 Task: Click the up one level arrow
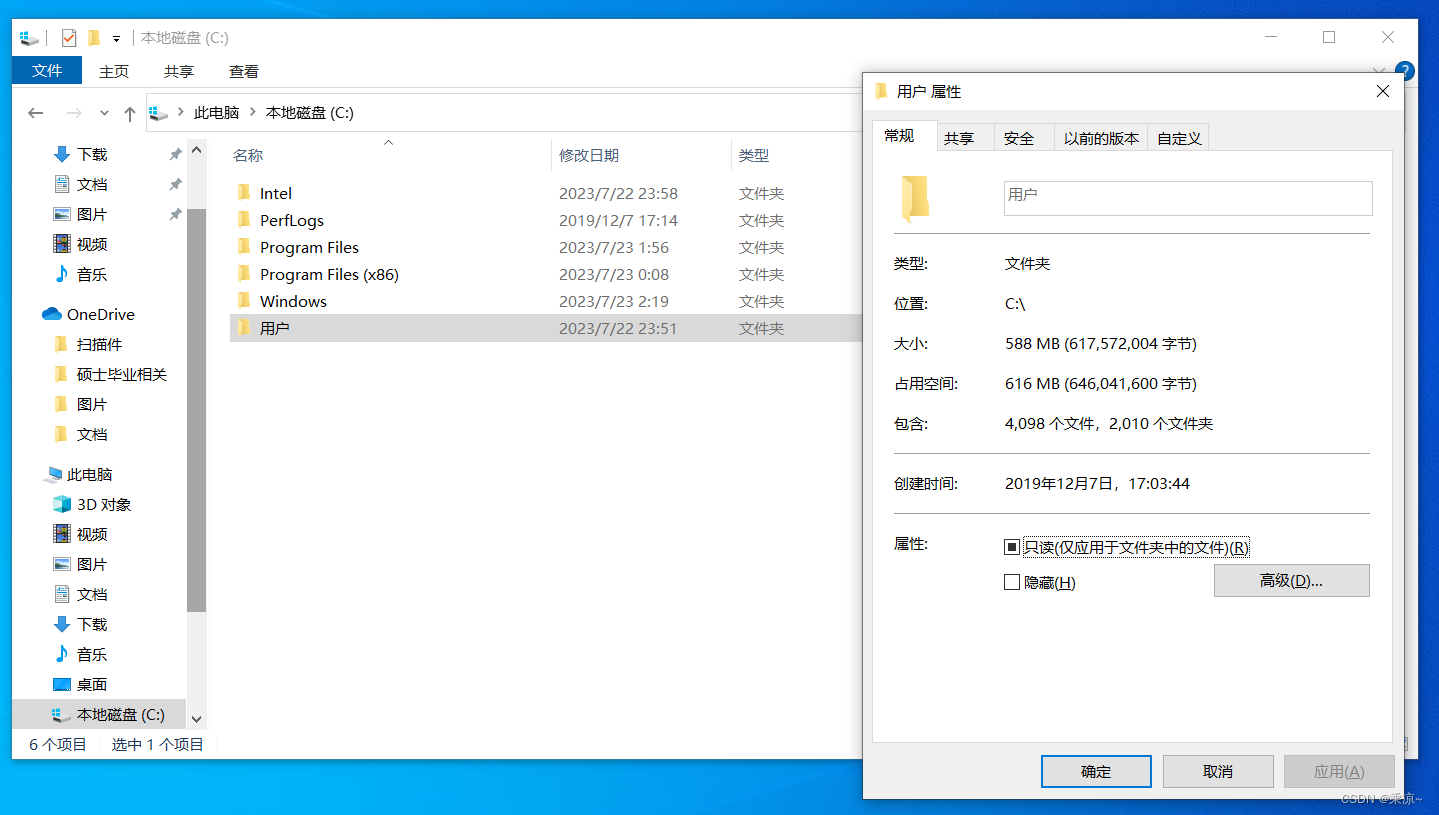point(129,113)
